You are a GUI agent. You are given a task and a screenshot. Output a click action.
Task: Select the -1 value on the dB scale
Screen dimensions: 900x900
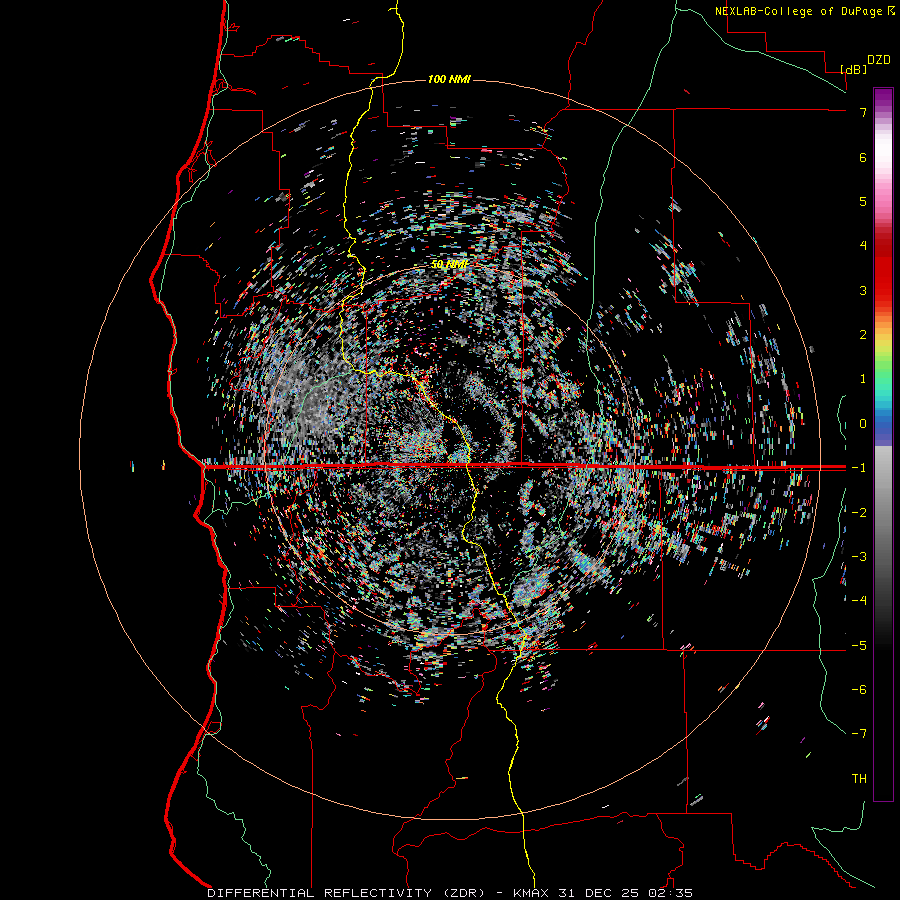859,468
